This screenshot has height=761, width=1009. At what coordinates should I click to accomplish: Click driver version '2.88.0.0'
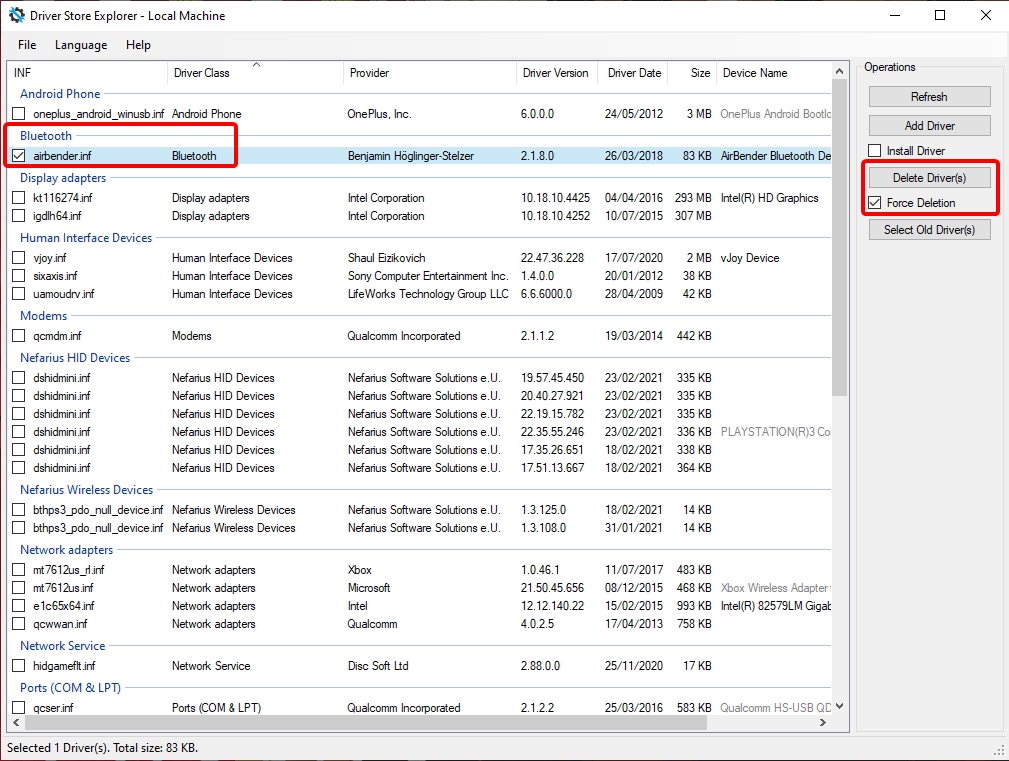coord(541,666)
